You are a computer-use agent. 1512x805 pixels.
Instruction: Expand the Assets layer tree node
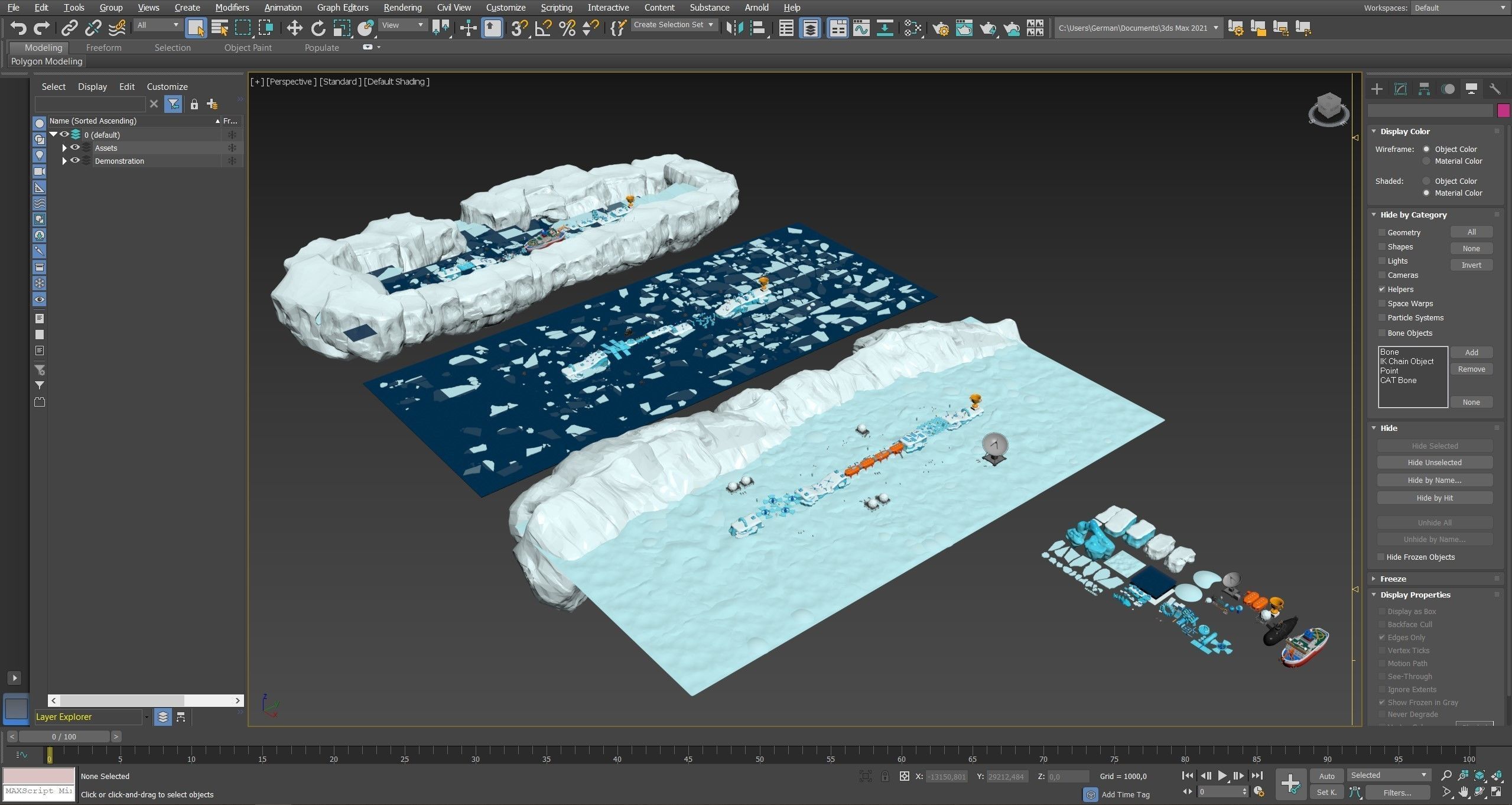click(x=64, y=148)
